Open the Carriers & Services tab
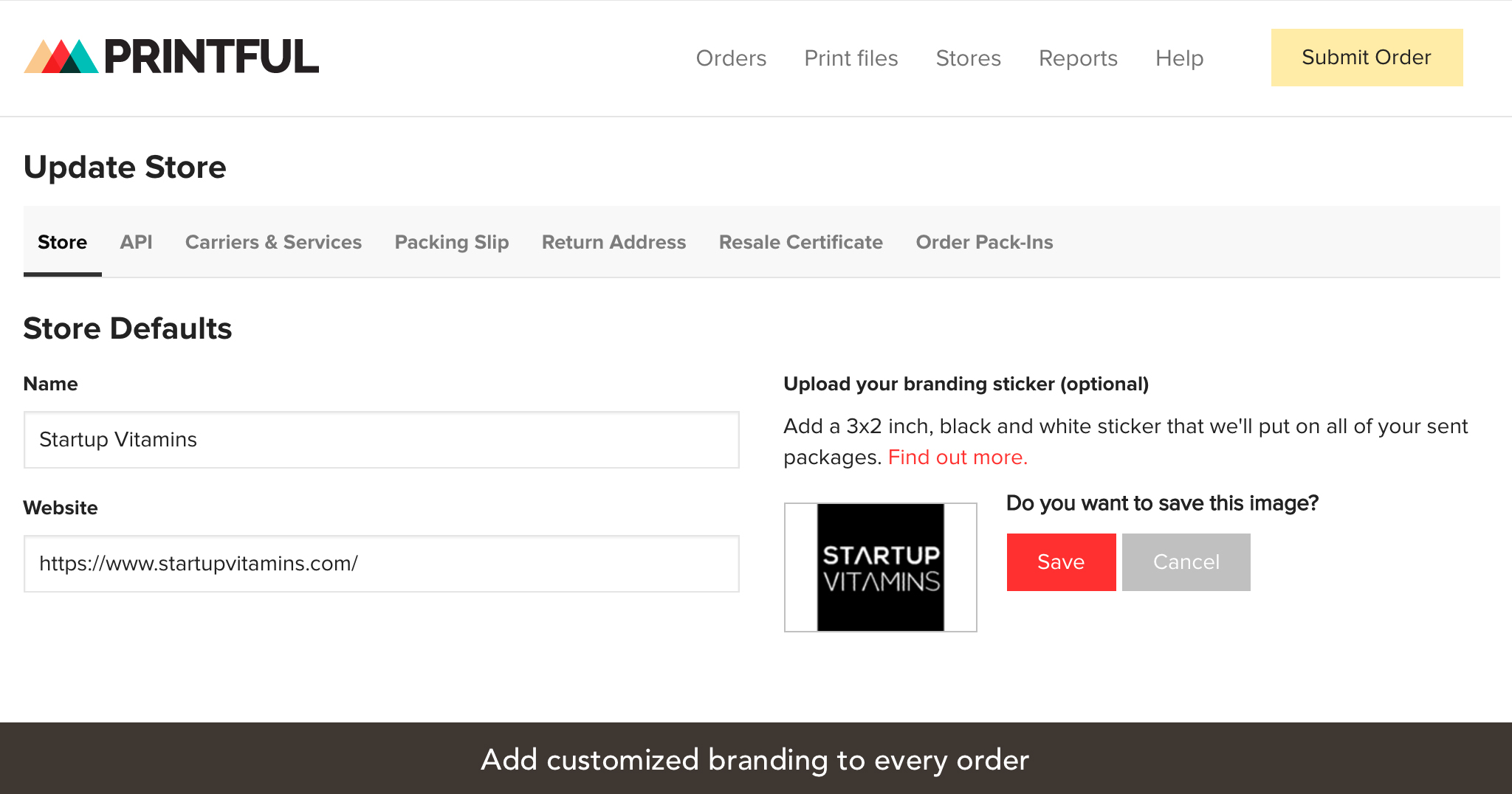The width and height of the screenshot is (1512, 794). point(273,242)
